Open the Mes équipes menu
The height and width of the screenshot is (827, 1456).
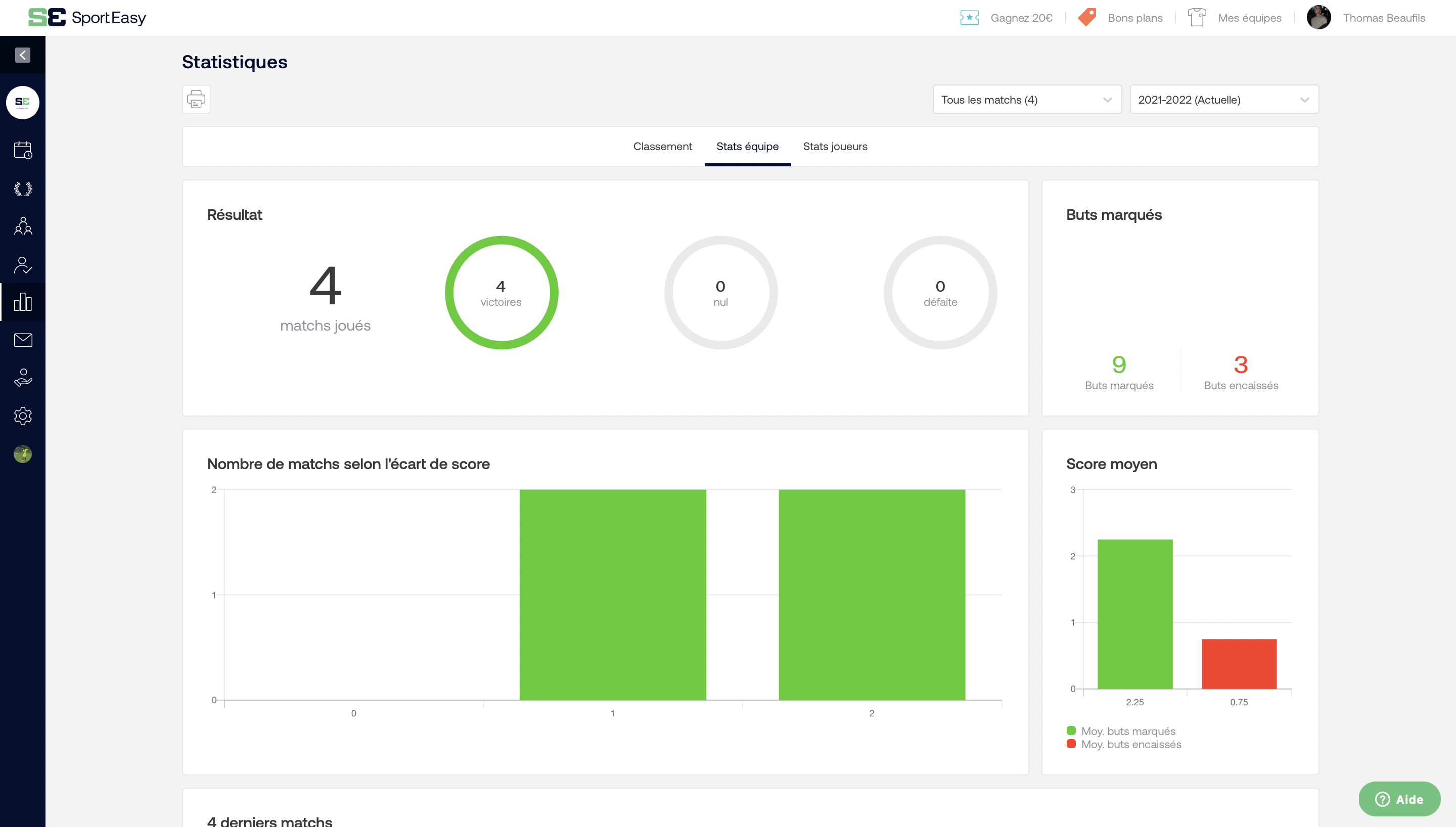(1249, 18)
